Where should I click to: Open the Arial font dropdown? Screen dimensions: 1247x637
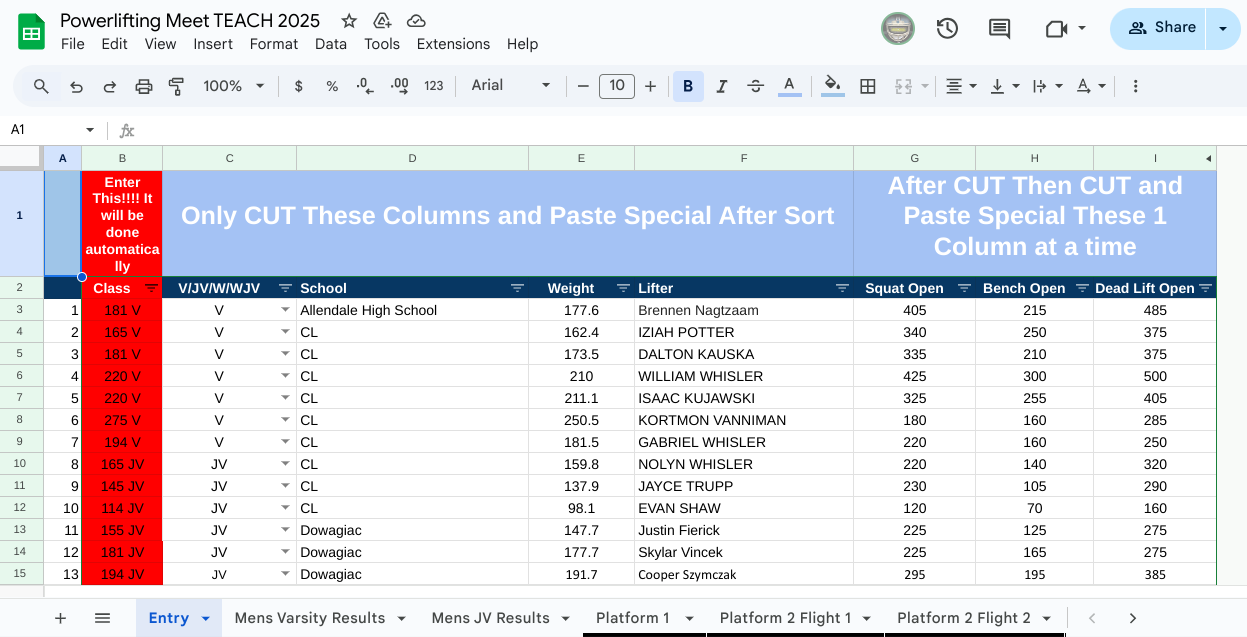(x=511, y=86)
